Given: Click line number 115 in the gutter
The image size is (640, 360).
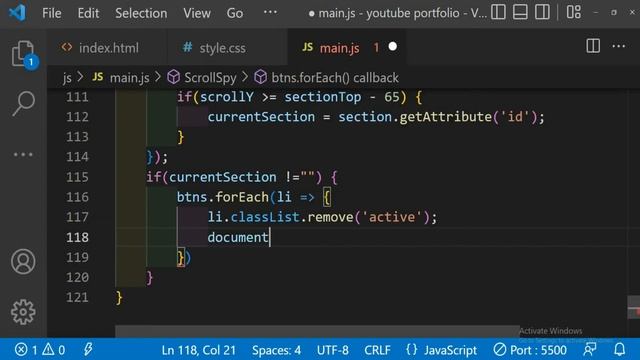Looking at the screenshot, I should (x=77, y=177).
